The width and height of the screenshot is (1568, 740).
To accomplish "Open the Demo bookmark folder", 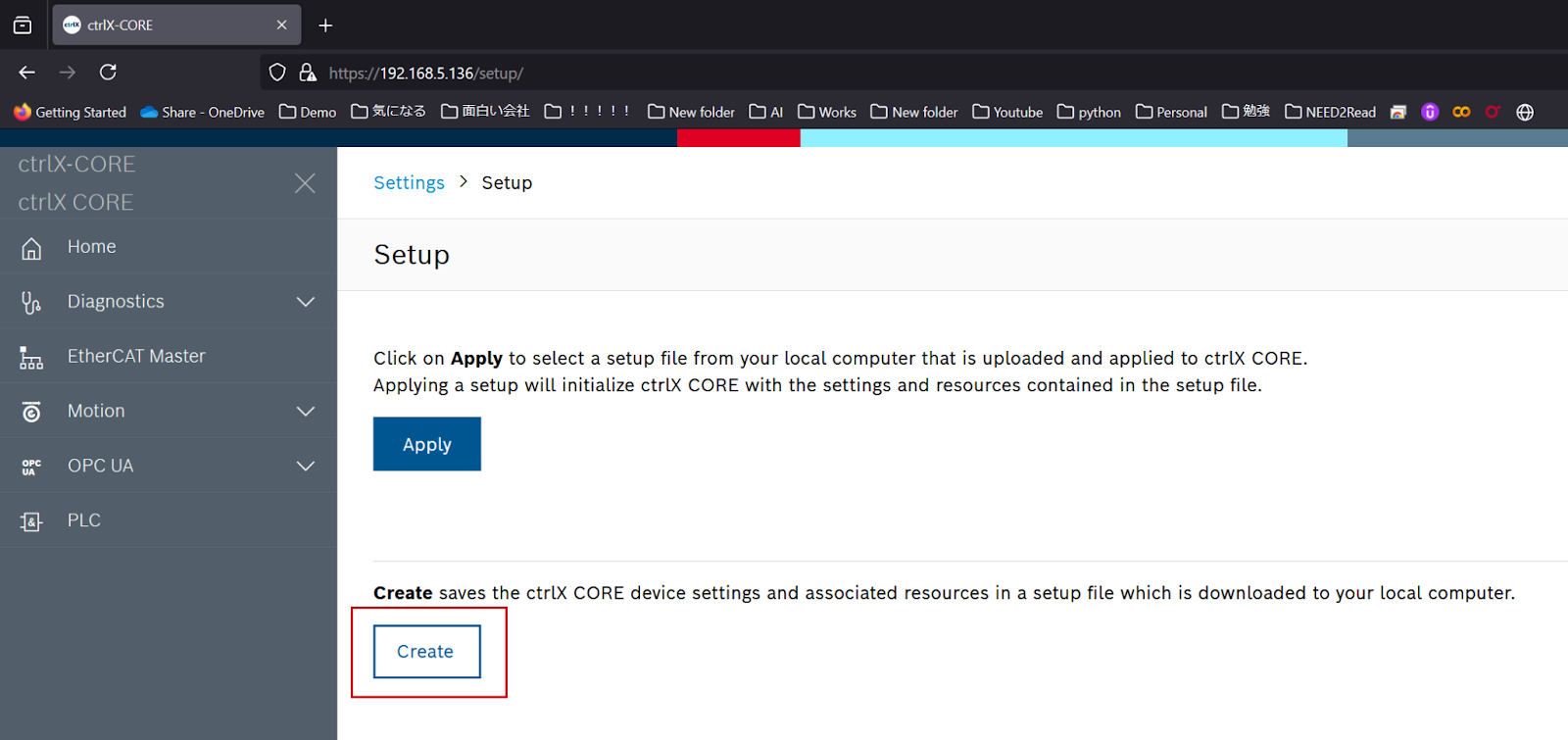I will tap(308, 112).
